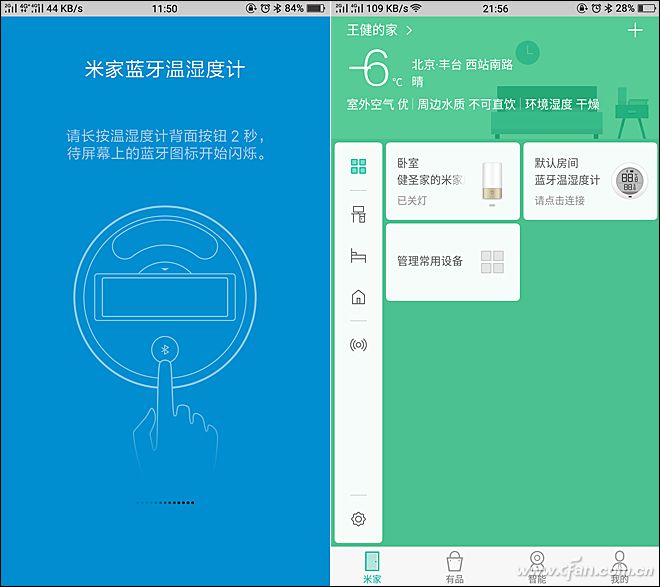Tap the thermometer Bluetooth button illustration

[165, 350]
